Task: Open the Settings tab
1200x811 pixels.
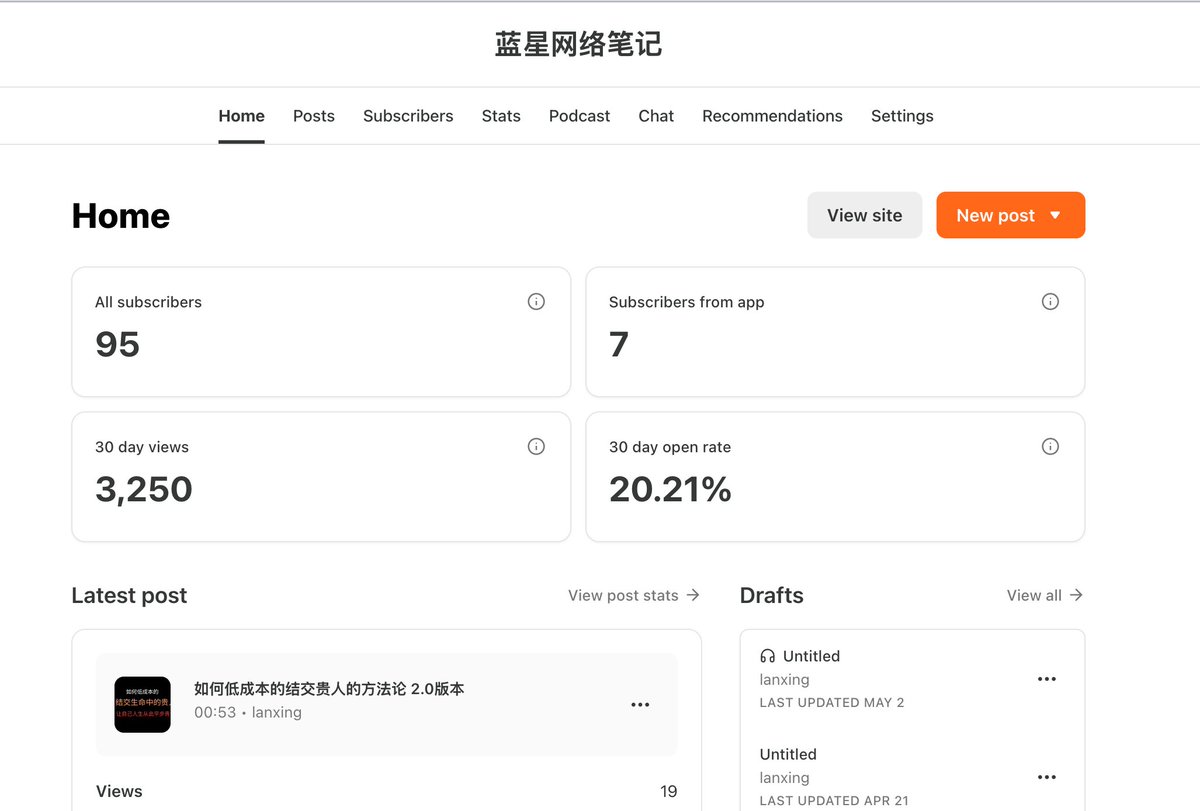Action: tap(902, 116)
